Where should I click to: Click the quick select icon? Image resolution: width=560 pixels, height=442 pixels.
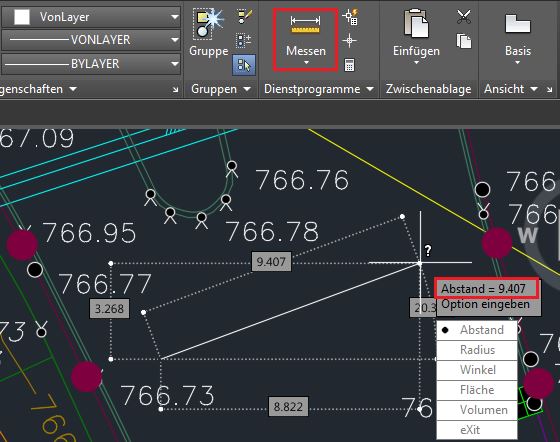tap(350, 17)
